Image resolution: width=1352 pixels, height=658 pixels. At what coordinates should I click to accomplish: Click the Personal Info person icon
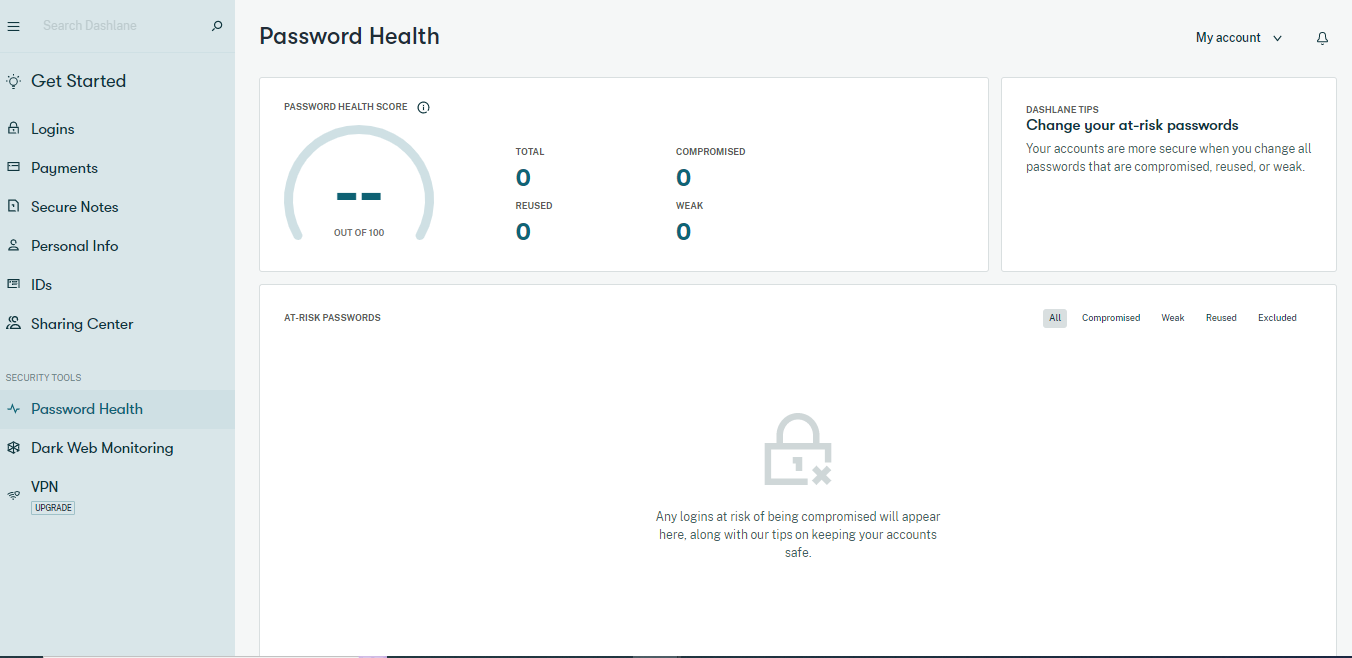click(13, 245)
